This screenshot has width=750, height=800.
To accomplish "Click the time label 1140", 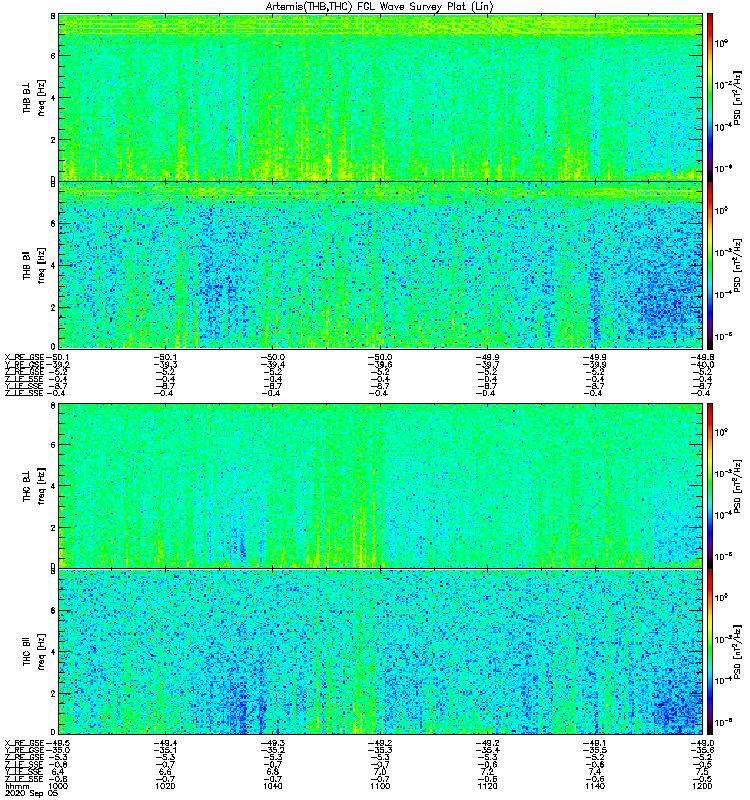I will tap(595, 786).
